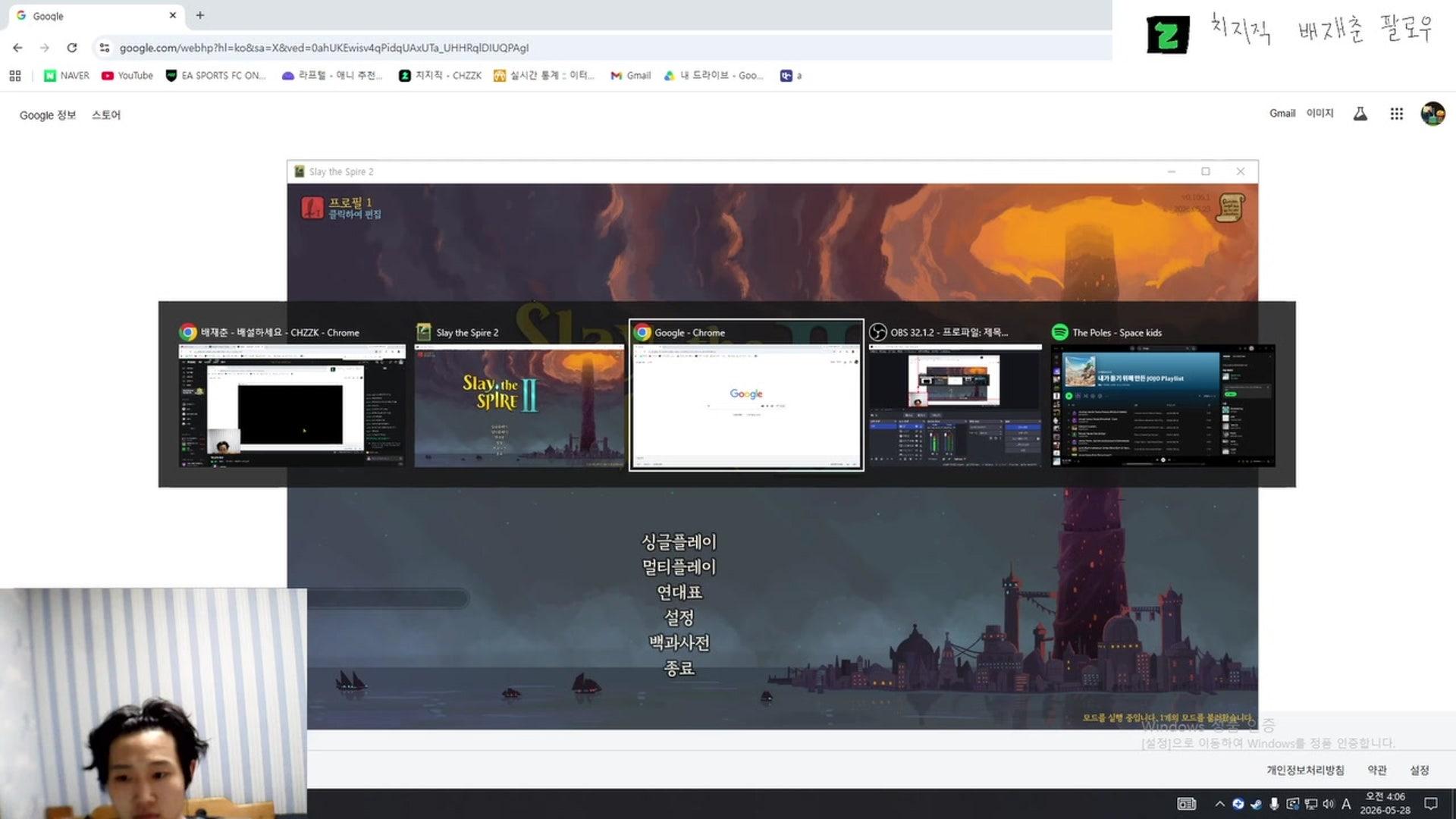This screenshot has width=1456, height=819.
Task: Open a new Chrome tab
Action: [200, 15]
